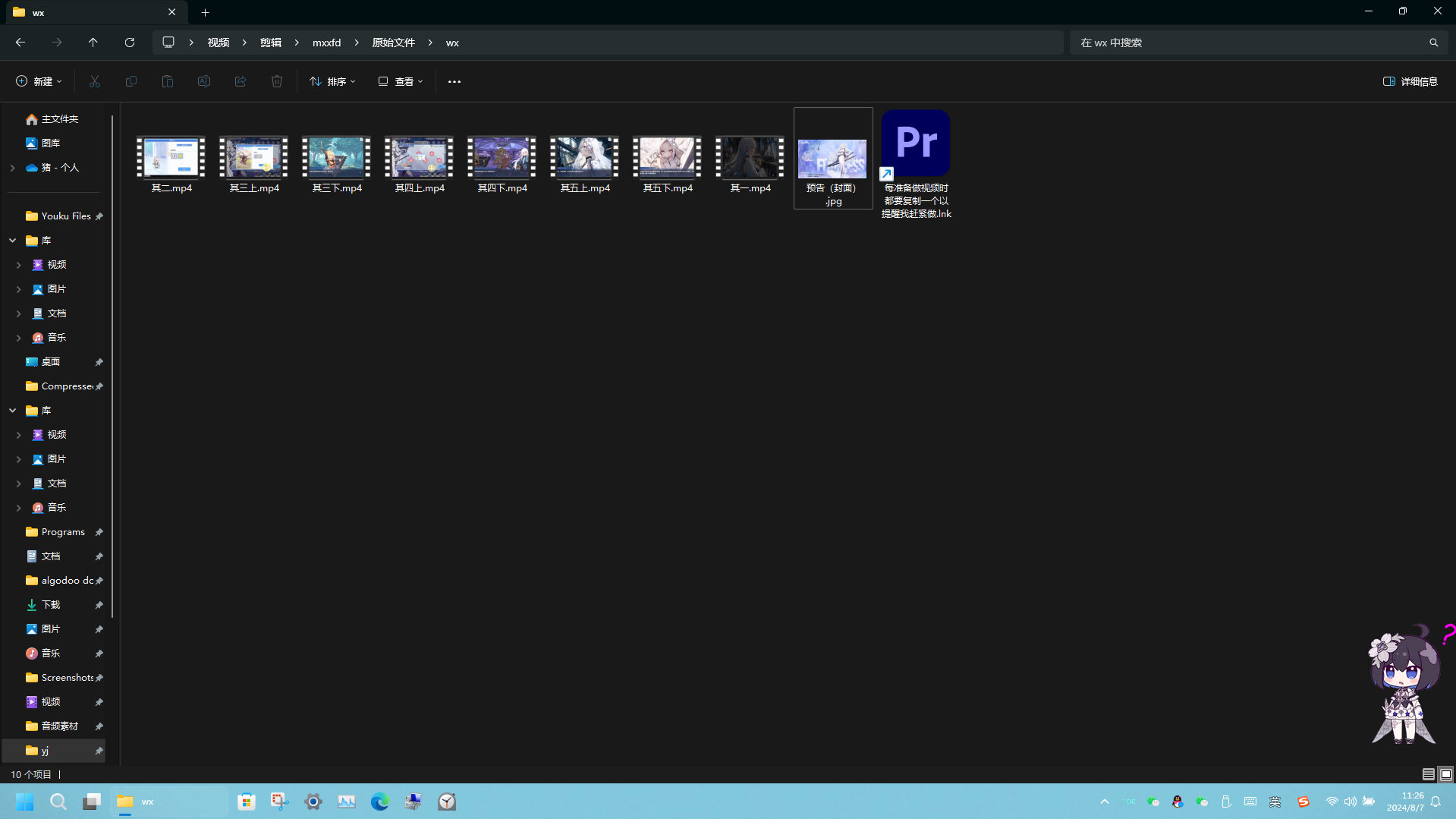Navigate to 原始文件 in breadcrumb
The height and width of the screenshot is (819, 1456).
click(x=393, y=43)
